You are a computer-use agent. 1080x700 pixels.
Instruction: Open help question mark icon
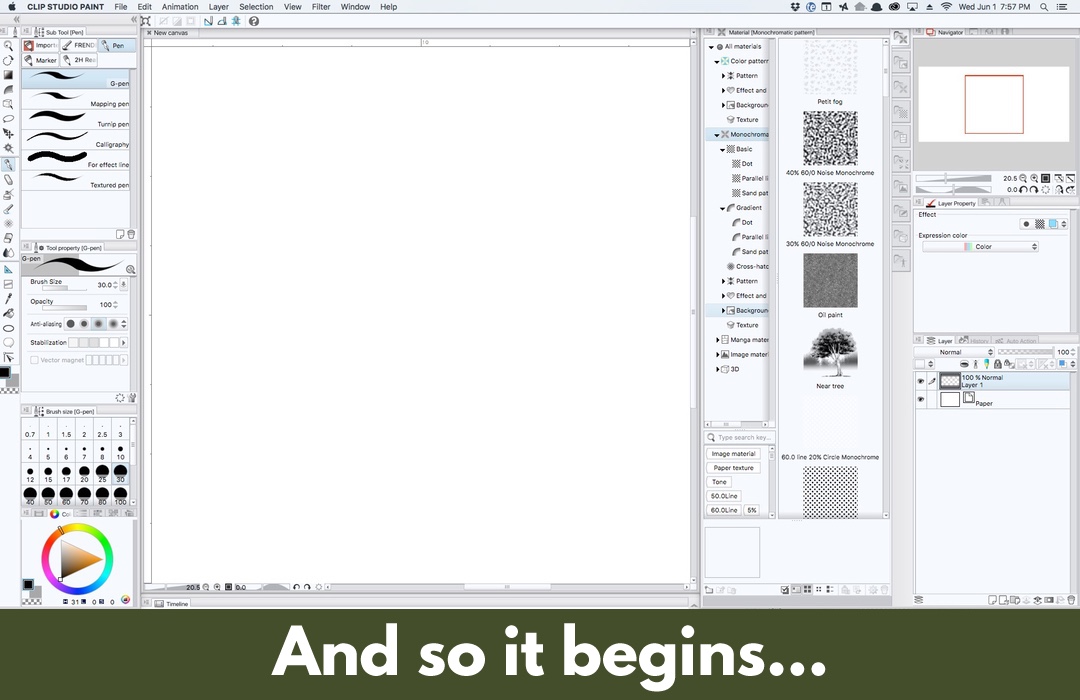click(x=253, y=21)
